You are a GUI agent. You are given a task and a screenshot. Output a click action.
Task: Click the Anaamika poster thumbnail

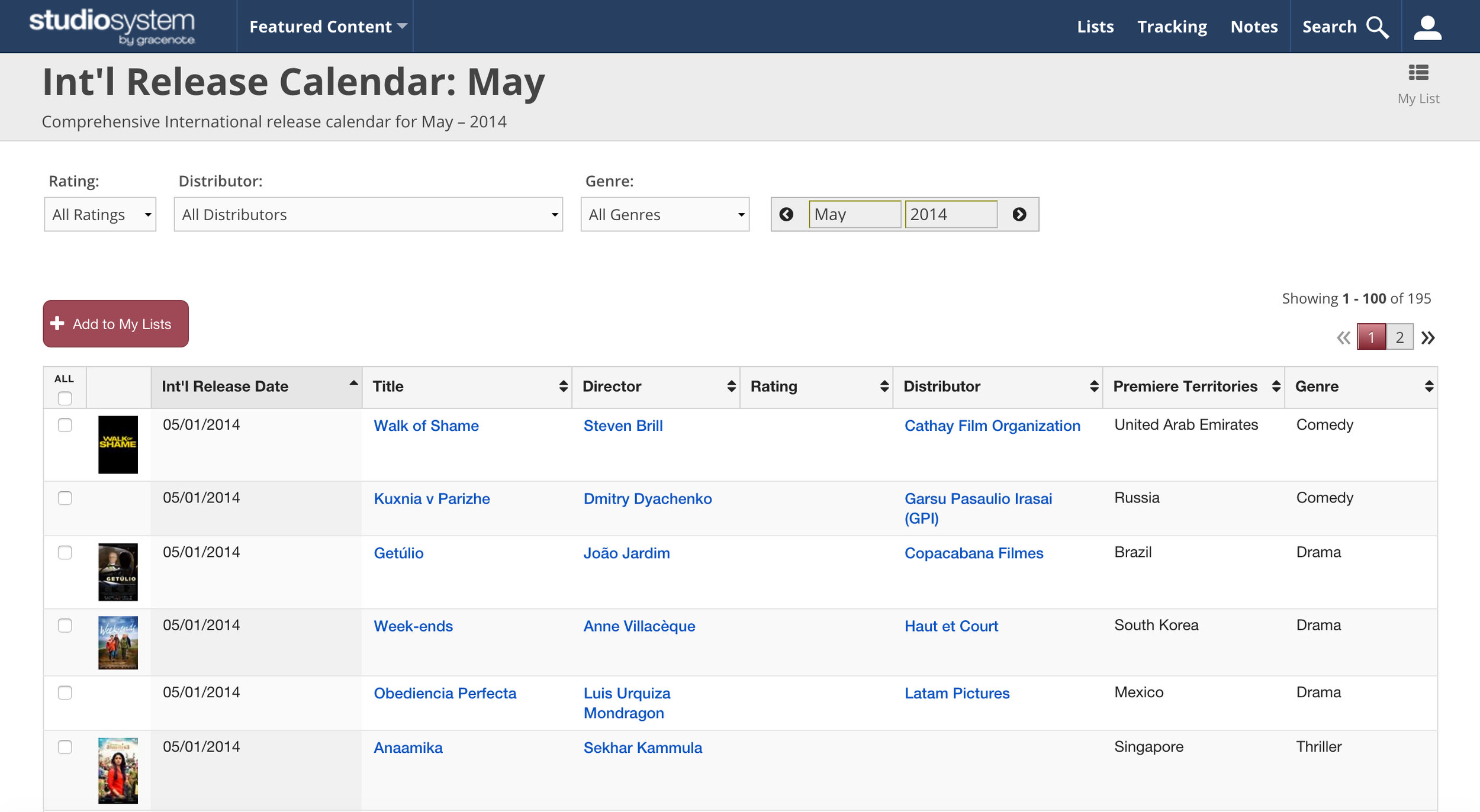(x=118, y=770)
